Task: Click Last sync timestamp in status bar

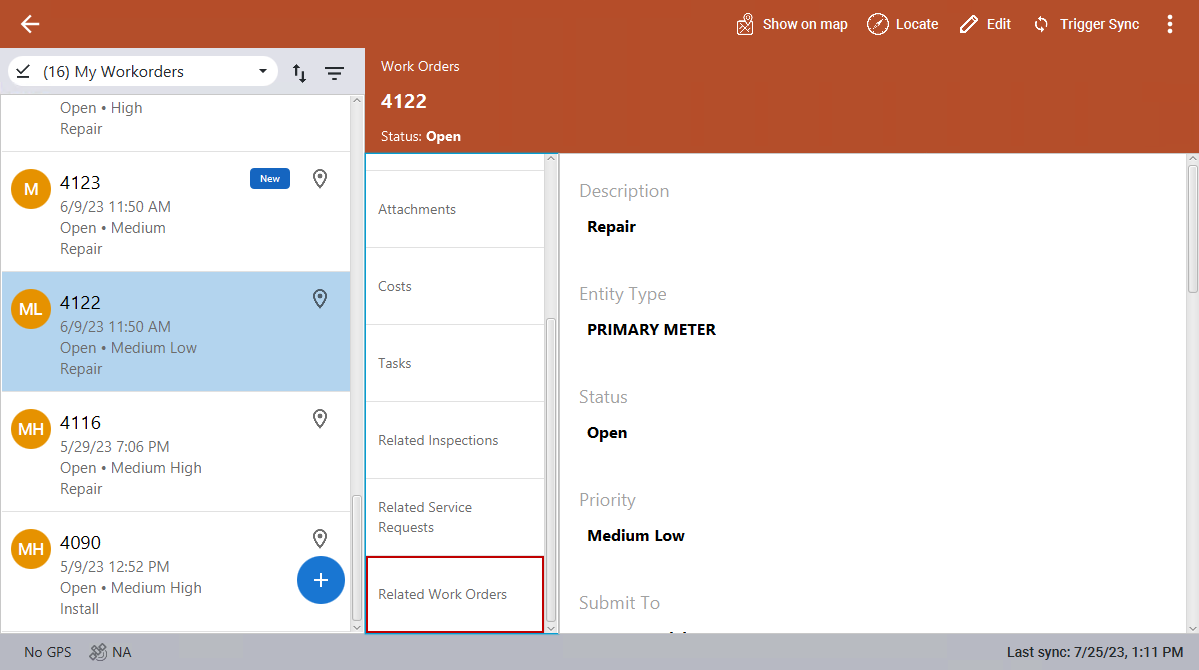Action: [x=1095, y=652]
